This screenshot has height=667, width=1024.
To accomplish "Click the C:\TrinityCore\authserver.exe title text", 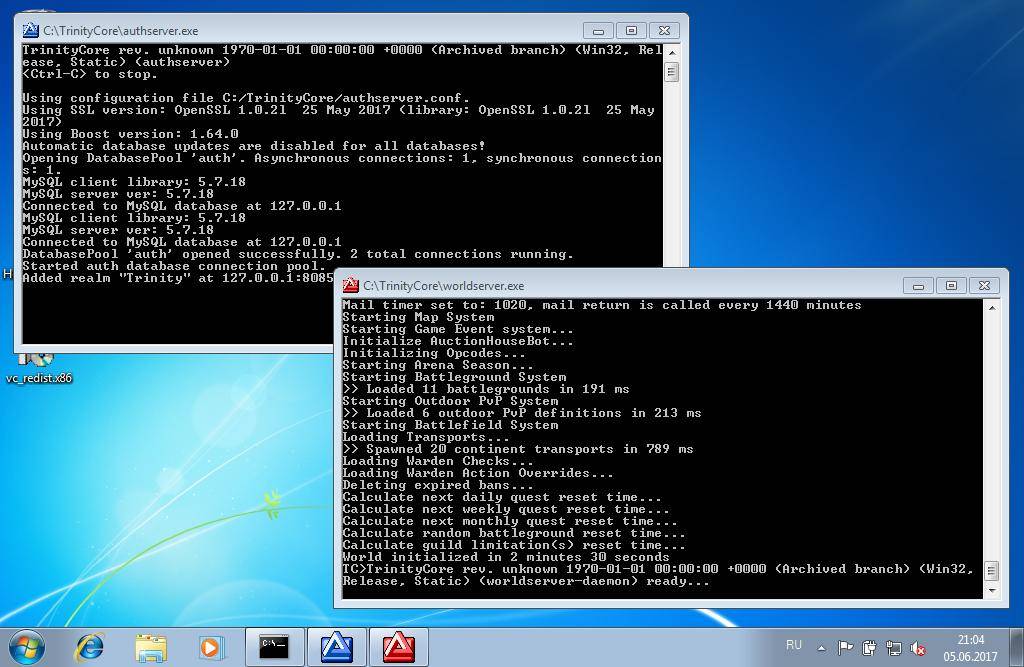I will (121, 31).
